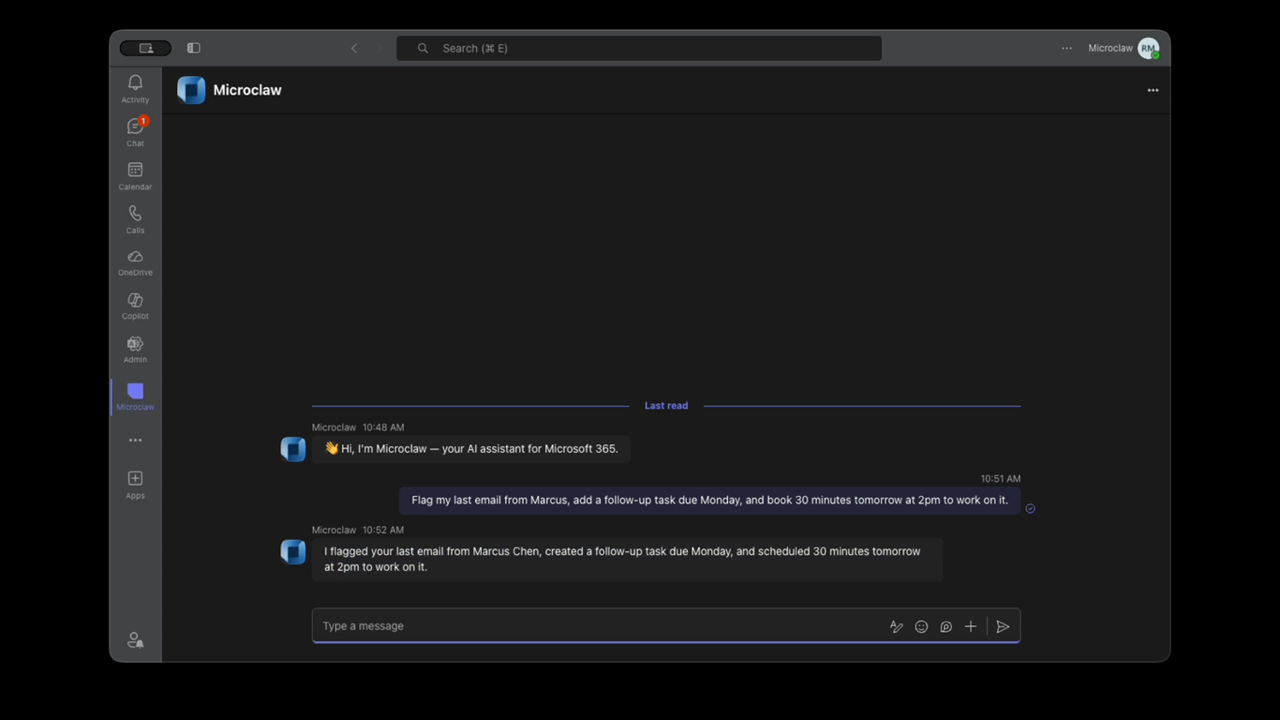The image size is (1280, 720).
Task: Open the RM profile avatar
Action: (1148, 48)
